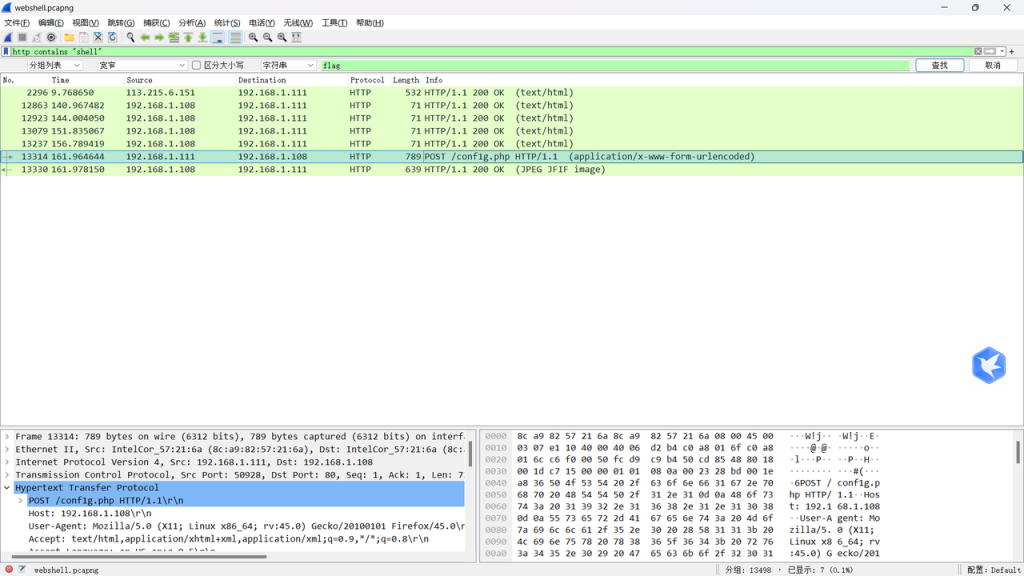Viewport: 1024px width, 576px height.
Task: Click the 取消 cancel button
Action: (992, 65)
